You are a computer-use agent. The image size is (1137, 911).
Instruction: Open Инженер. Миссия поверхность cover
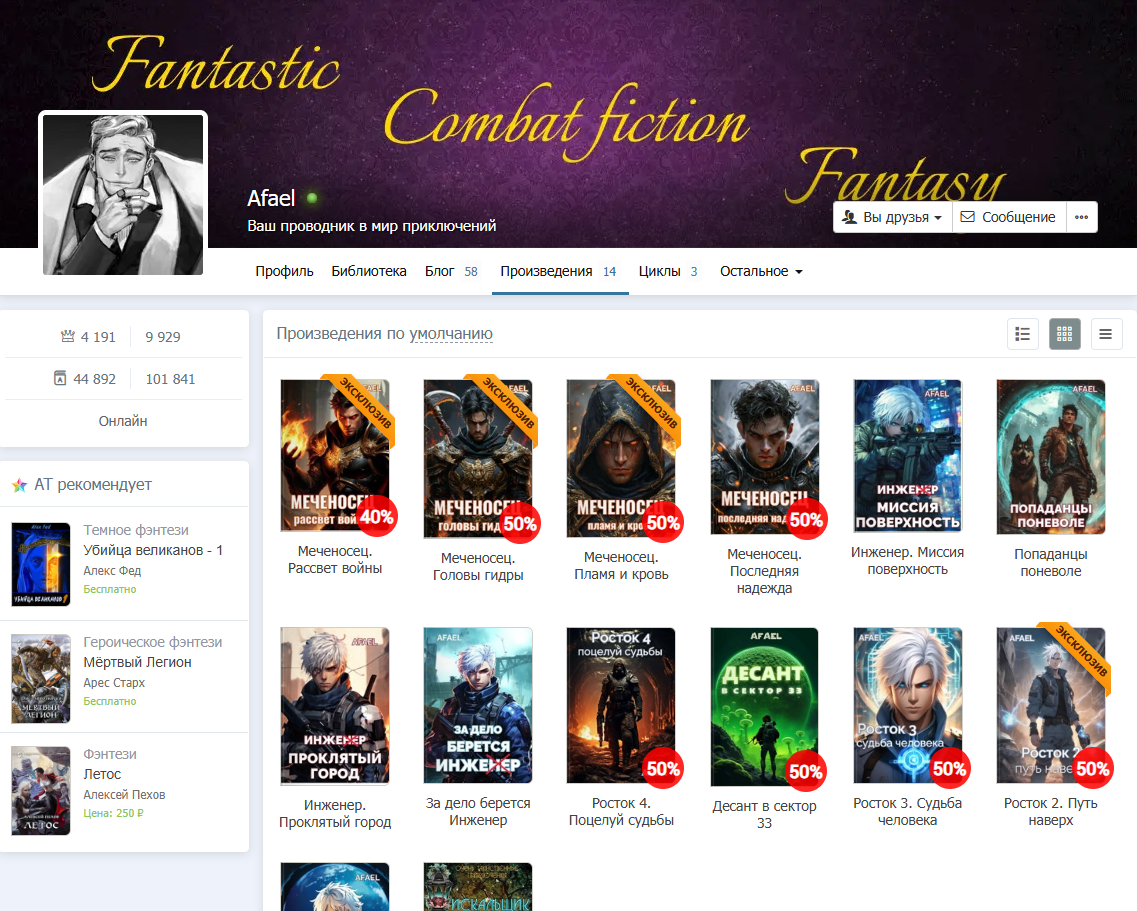point(907,456)
